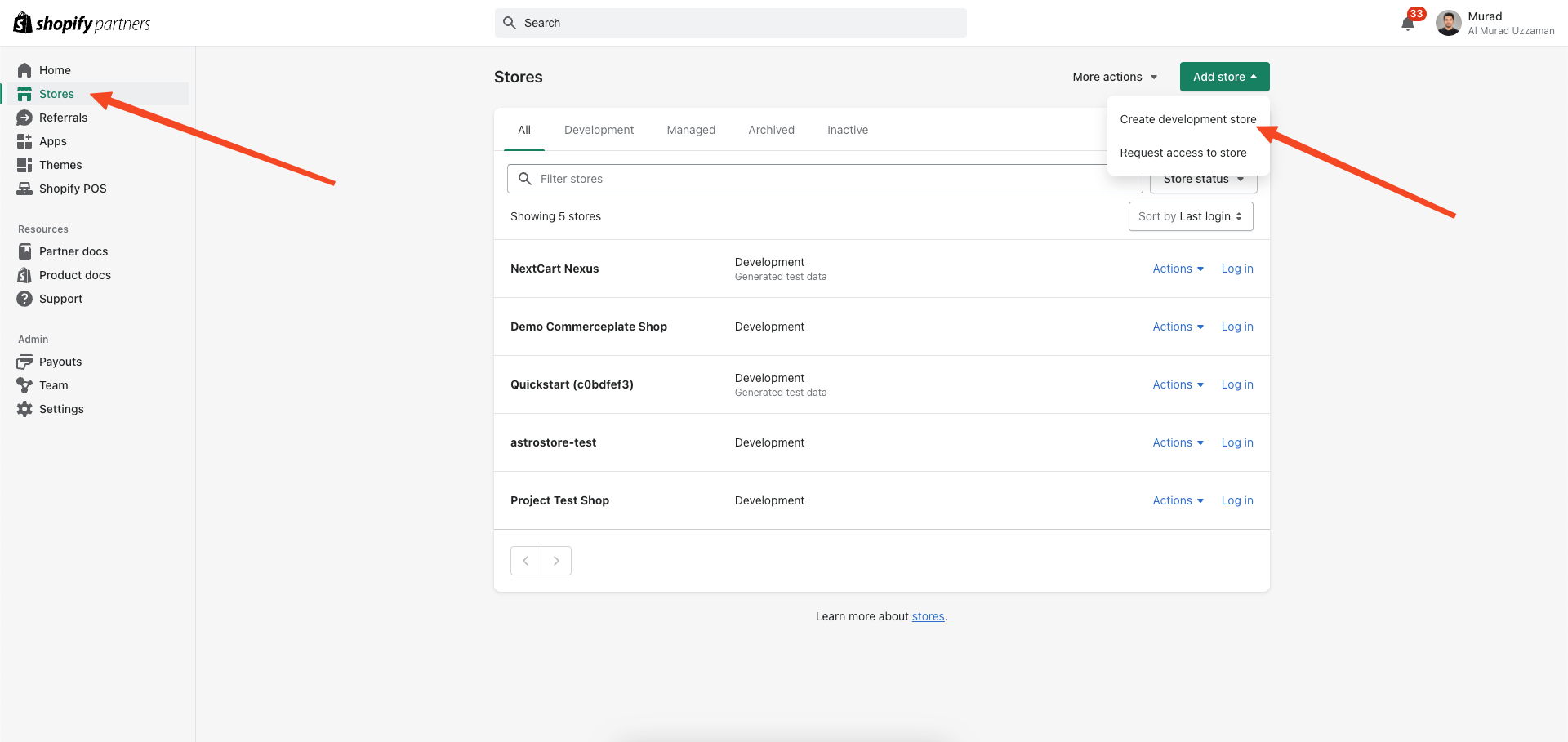Viewport: 1568px width, 742px height.
Task: Open the Shopify Partners logo home link
Action: [82, 23]
